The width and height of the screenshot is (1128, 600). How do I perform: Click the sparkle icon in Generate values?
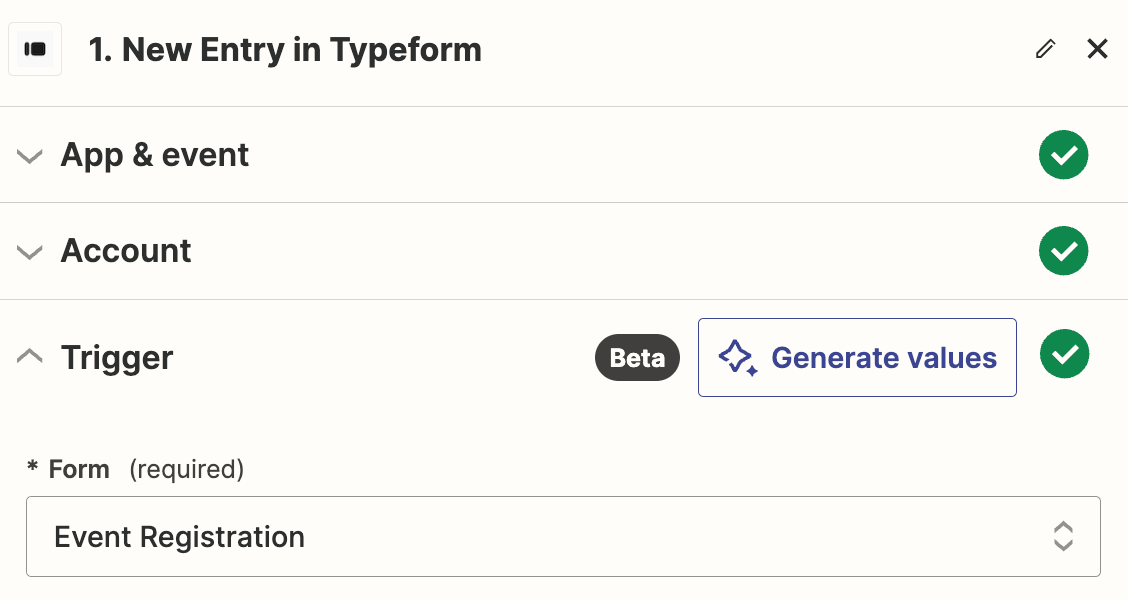point(738,358)
